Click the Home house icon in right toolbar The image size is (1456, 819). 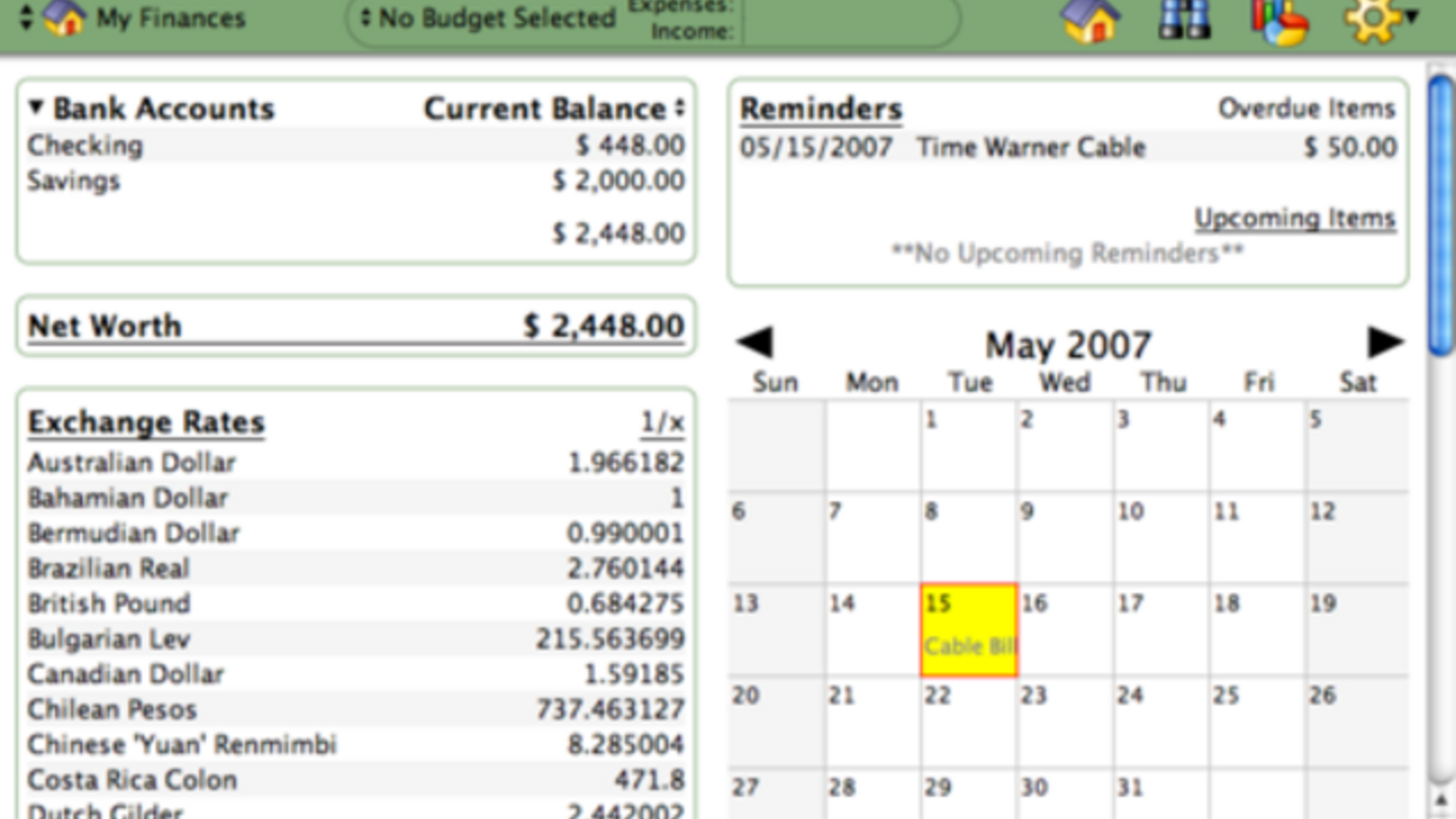pos(1090,20)
